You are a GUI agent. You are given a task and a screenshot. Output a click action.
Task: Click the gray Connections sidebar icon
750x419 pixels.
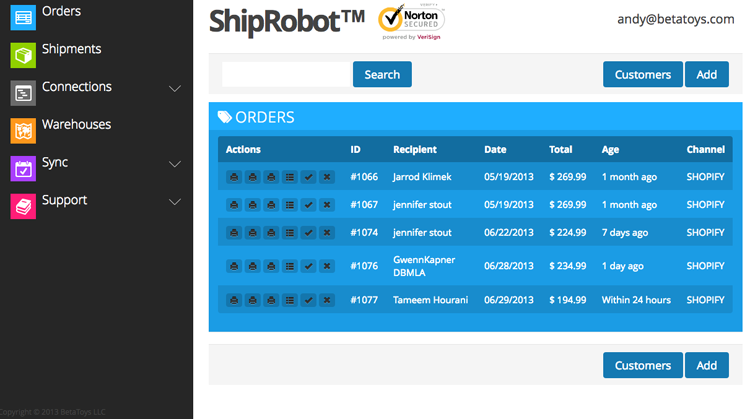[x=23, y=93]
